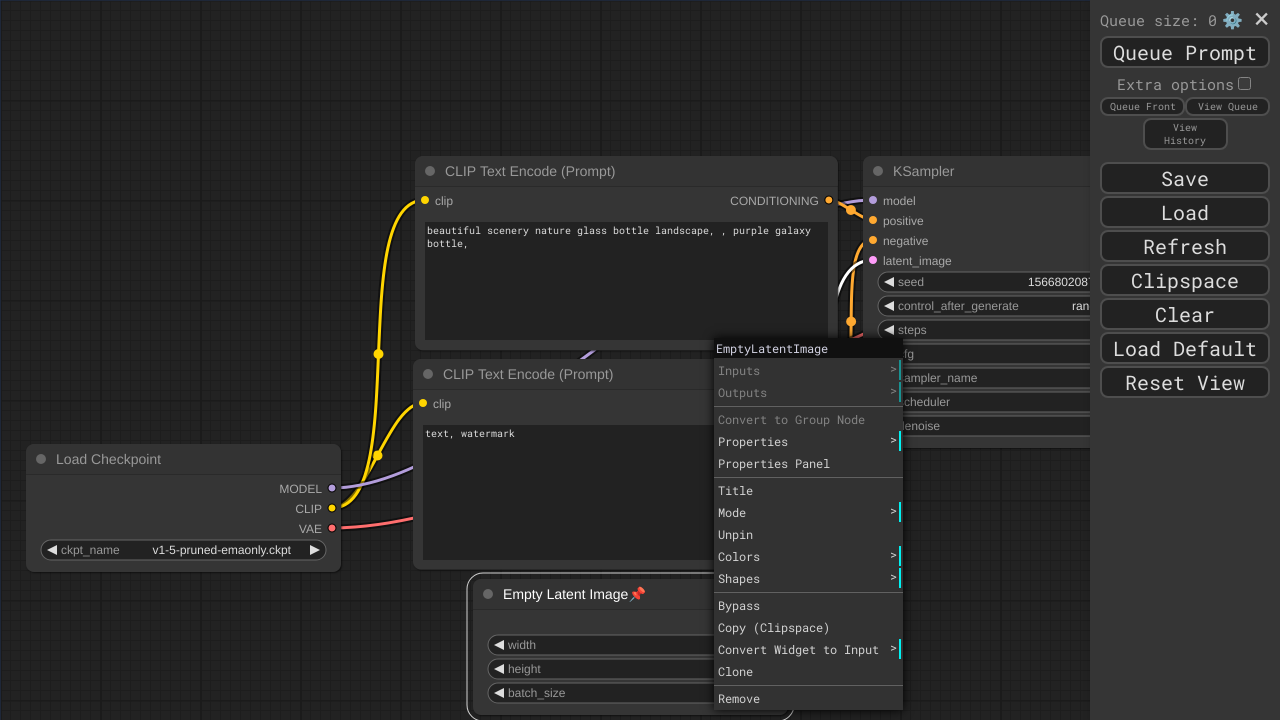This screenshot has height=720, width=1280.
Task: Open the Mode submenu
Action: [807, 513]
